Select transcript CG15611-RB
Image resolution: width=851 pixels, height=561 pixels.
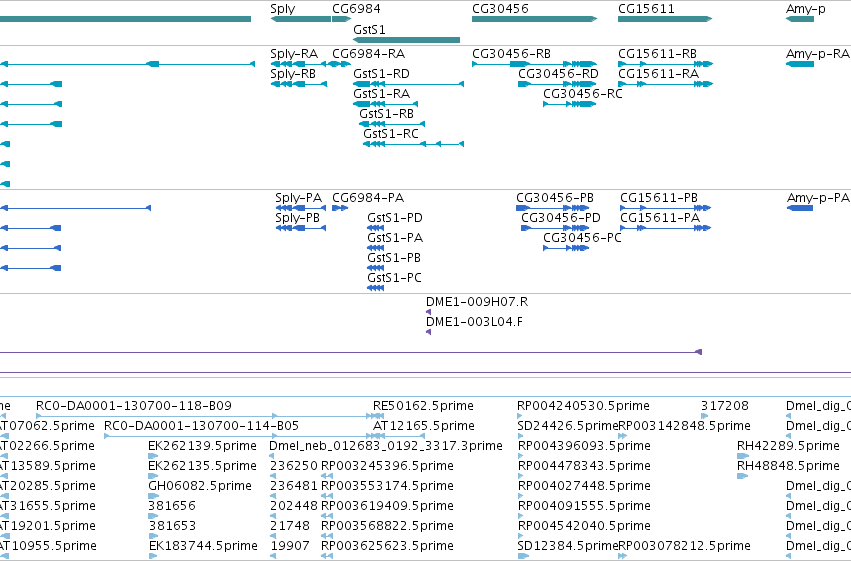coord(657,54)
